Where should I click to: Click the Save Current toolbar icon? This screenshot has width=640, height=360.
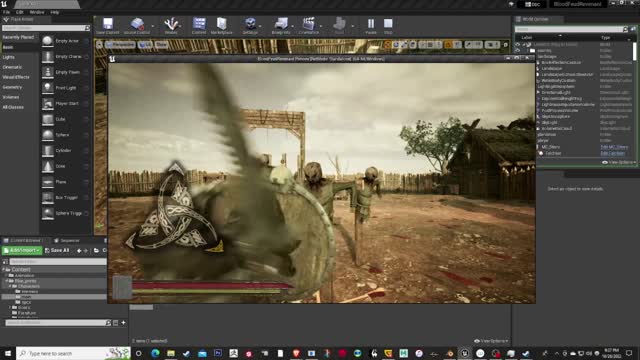108,25
